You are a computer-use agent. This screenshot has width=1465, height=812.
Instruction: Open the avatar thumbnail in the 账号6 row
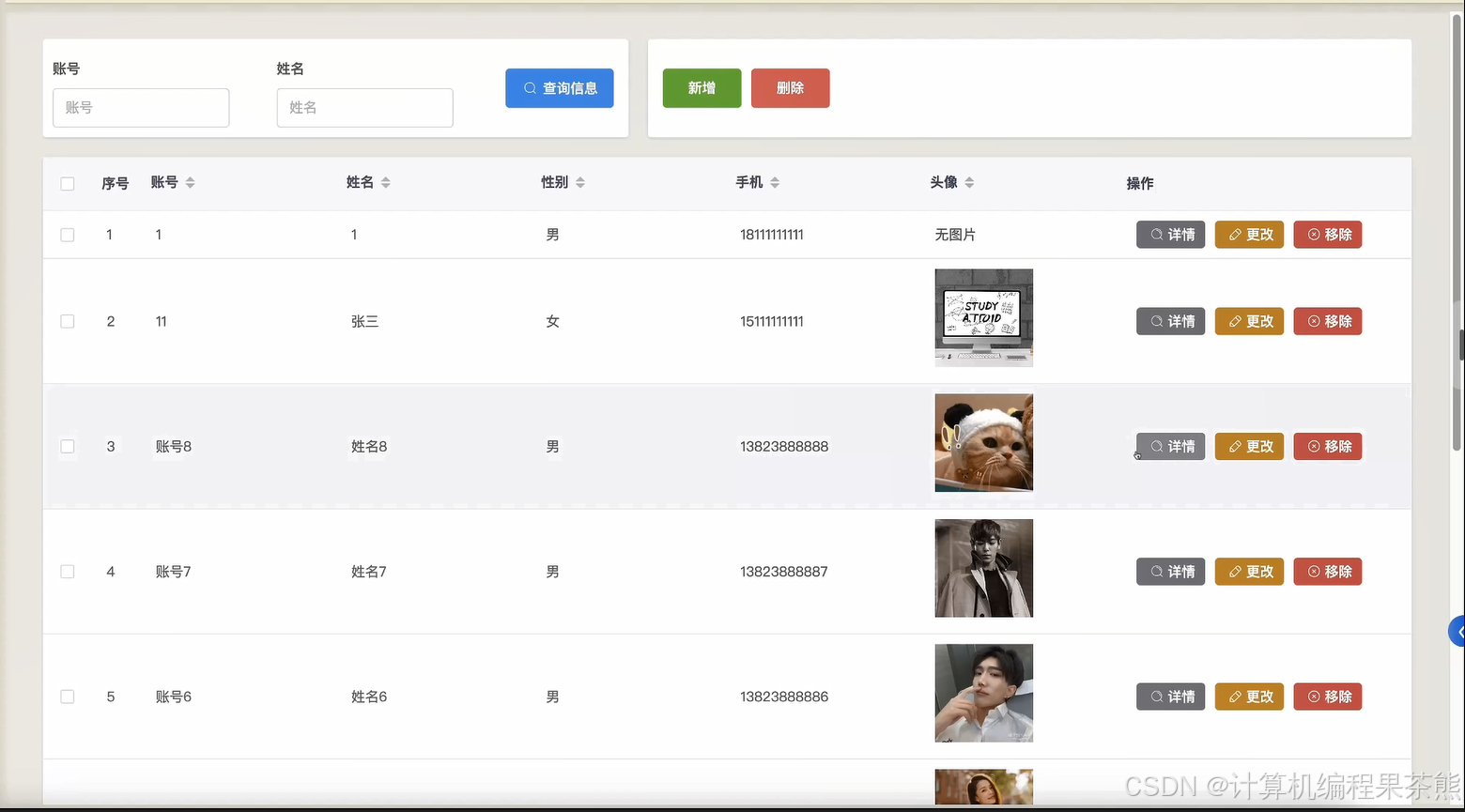[984, 693]
